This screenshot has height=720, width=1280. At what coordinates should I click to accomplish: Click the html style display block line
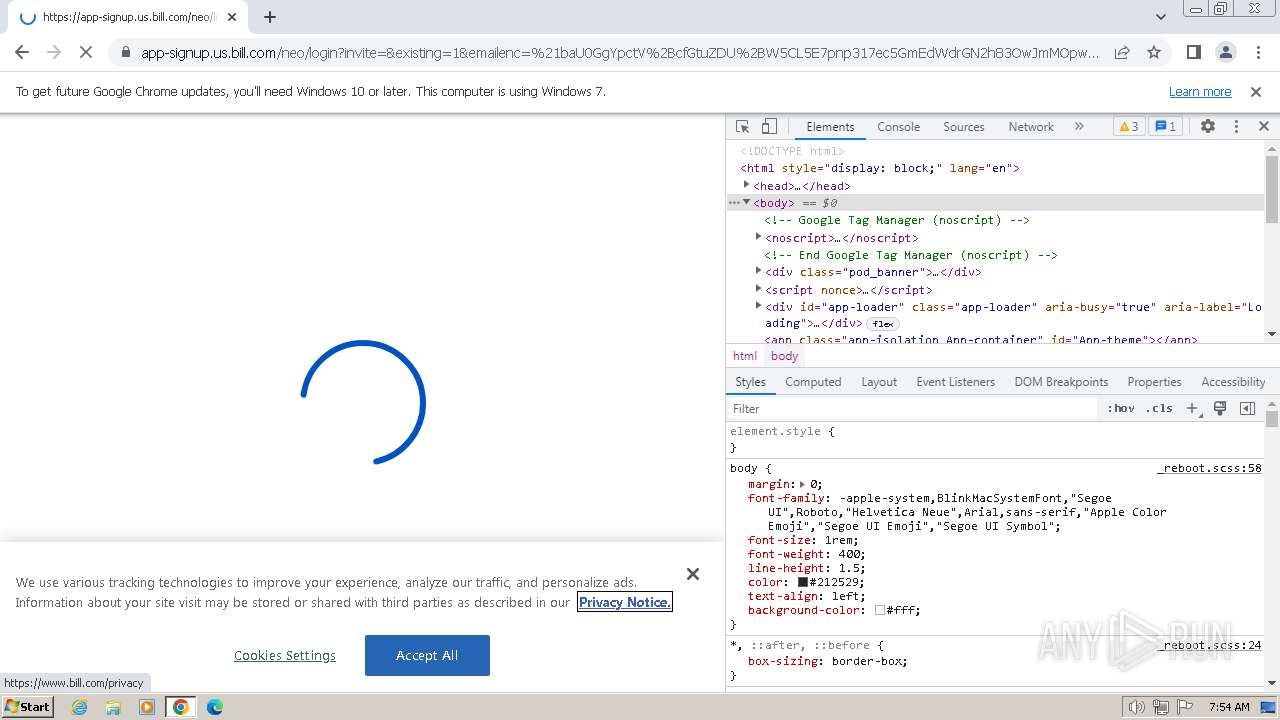pos(880,168)
